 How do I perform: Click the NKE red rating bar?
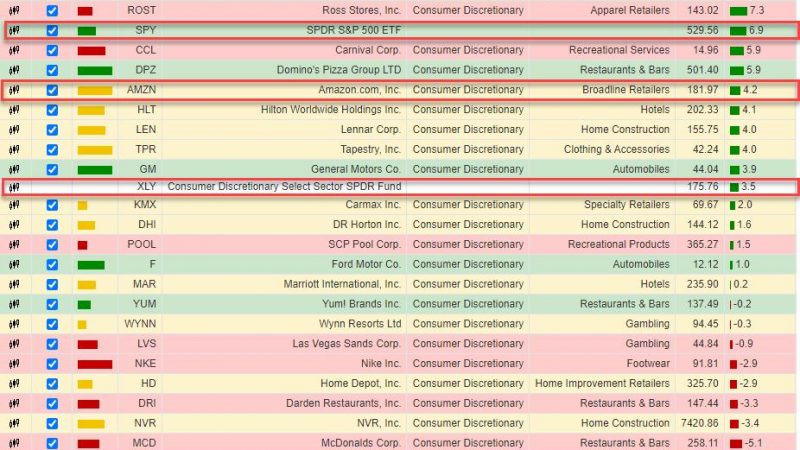tap(95, 364)
